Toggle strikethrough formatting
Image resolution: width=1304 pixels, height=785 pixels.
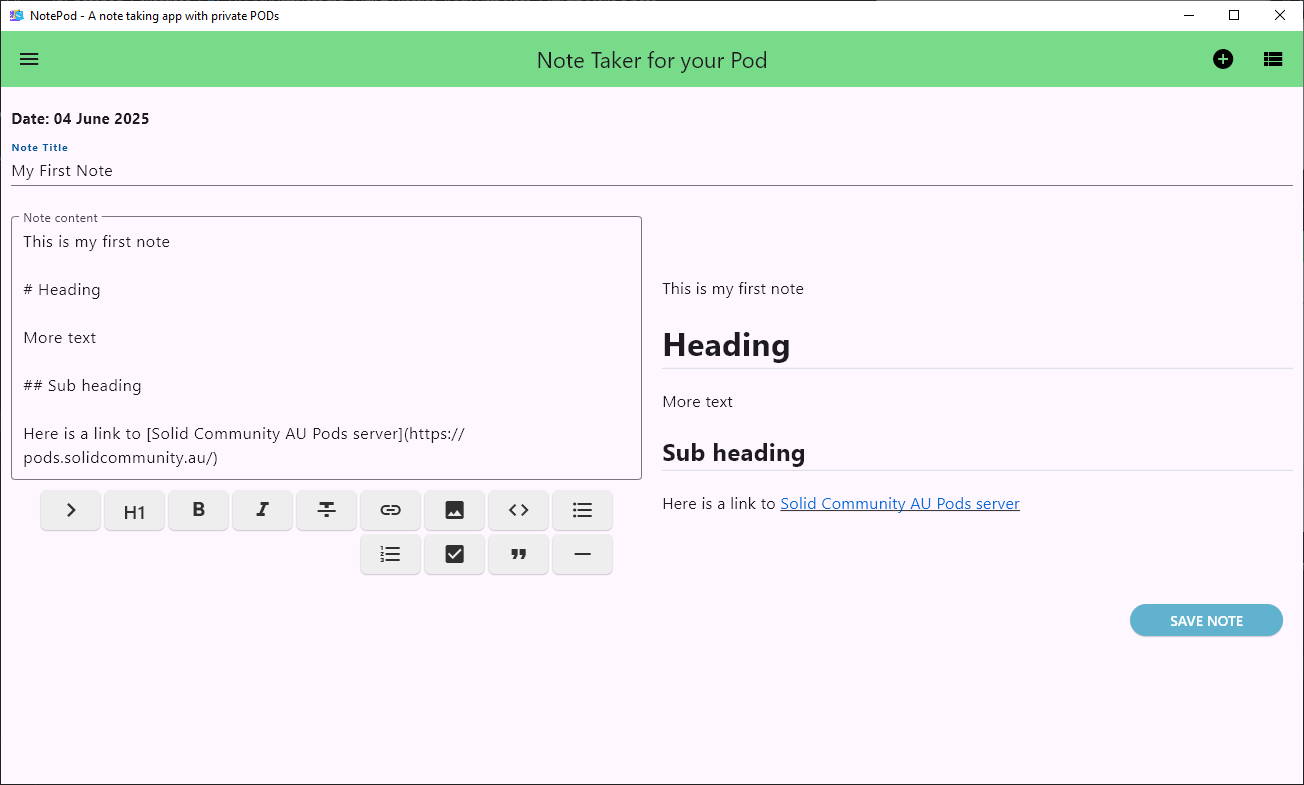point(327,510)
